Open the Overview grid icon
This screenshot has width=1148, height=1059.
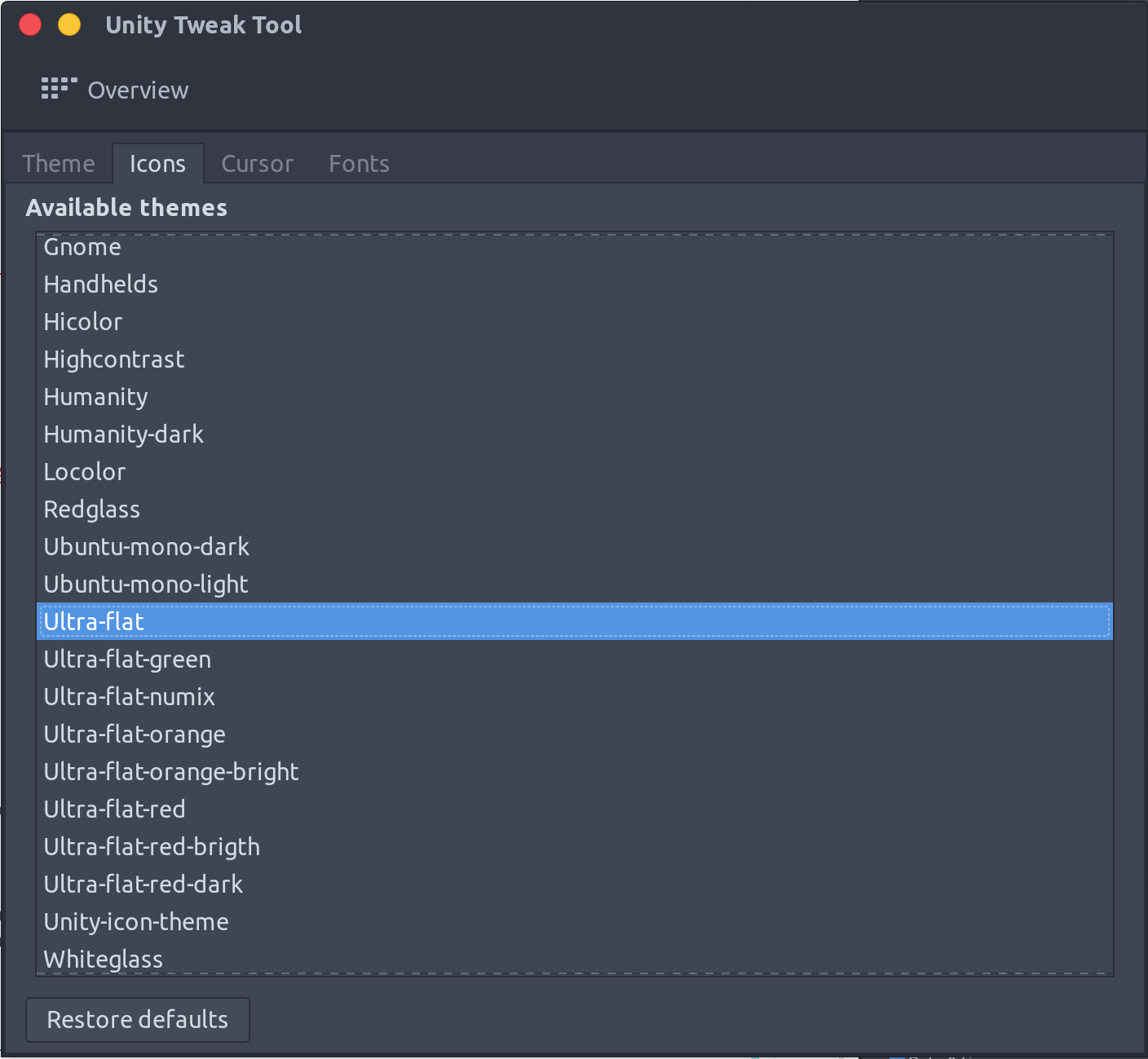point(59,89)
